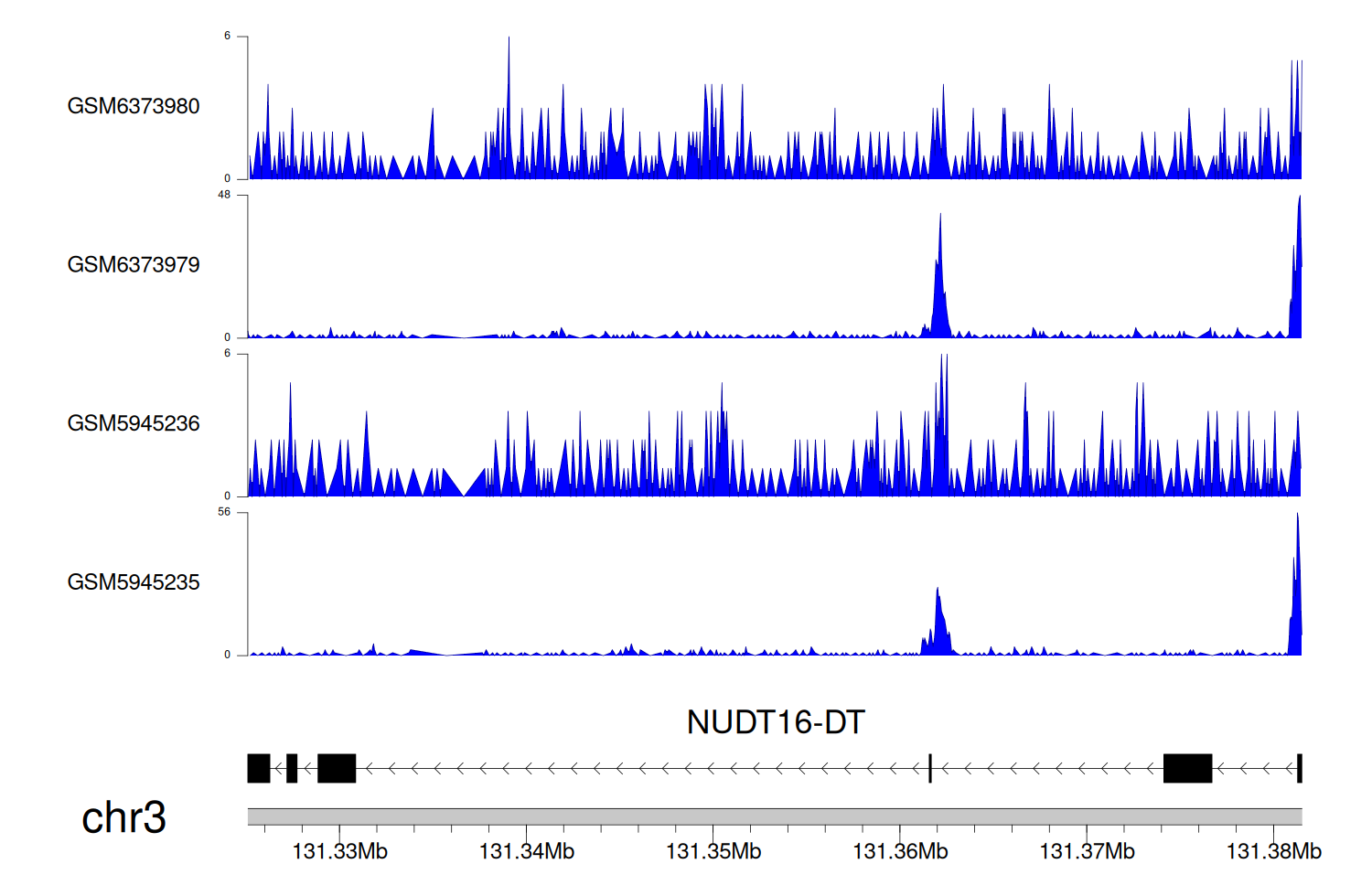This screenshot has width=1372, height=896.
Task: Click the GSM5945236 track name
Action: (134, 423)
